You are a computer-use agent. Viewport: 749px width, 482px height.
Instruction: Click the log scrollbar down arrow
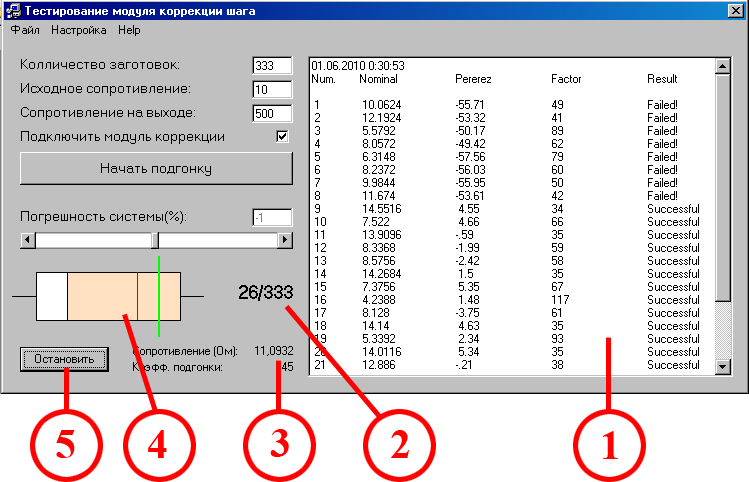click(x=723, y=367)
